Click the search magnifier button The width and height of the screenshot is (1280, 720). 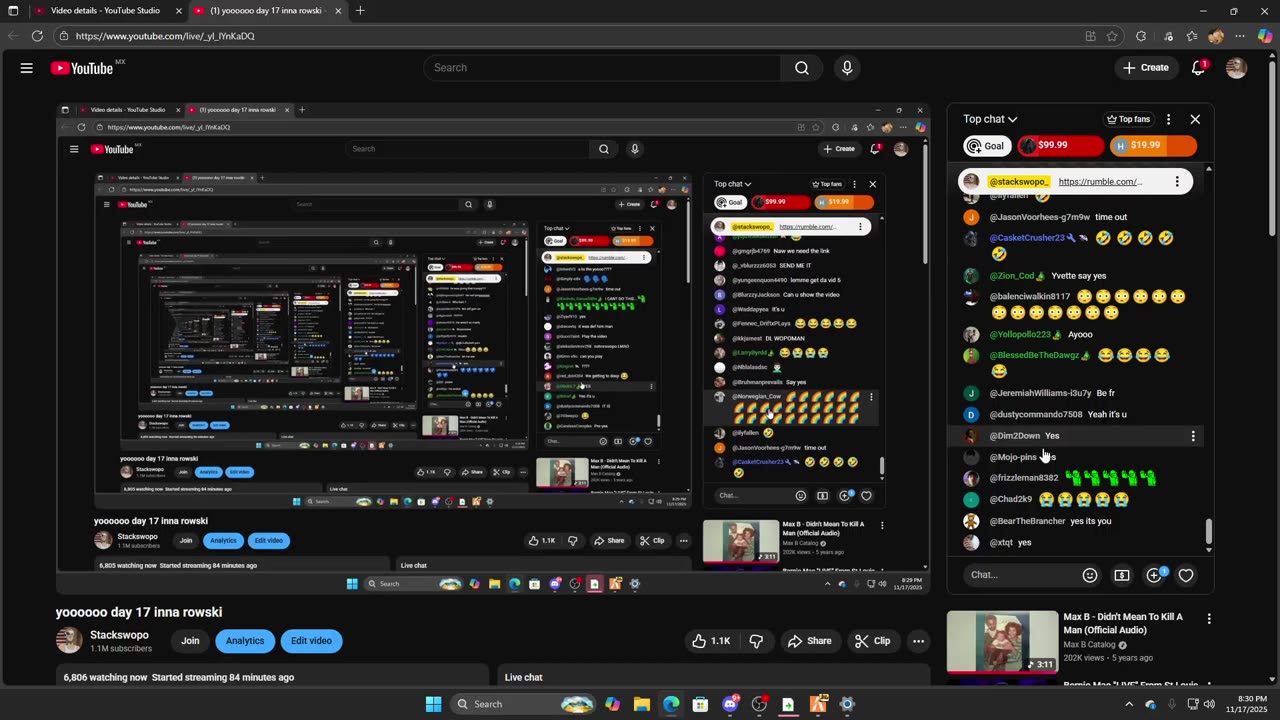click(x=802, y=68)
